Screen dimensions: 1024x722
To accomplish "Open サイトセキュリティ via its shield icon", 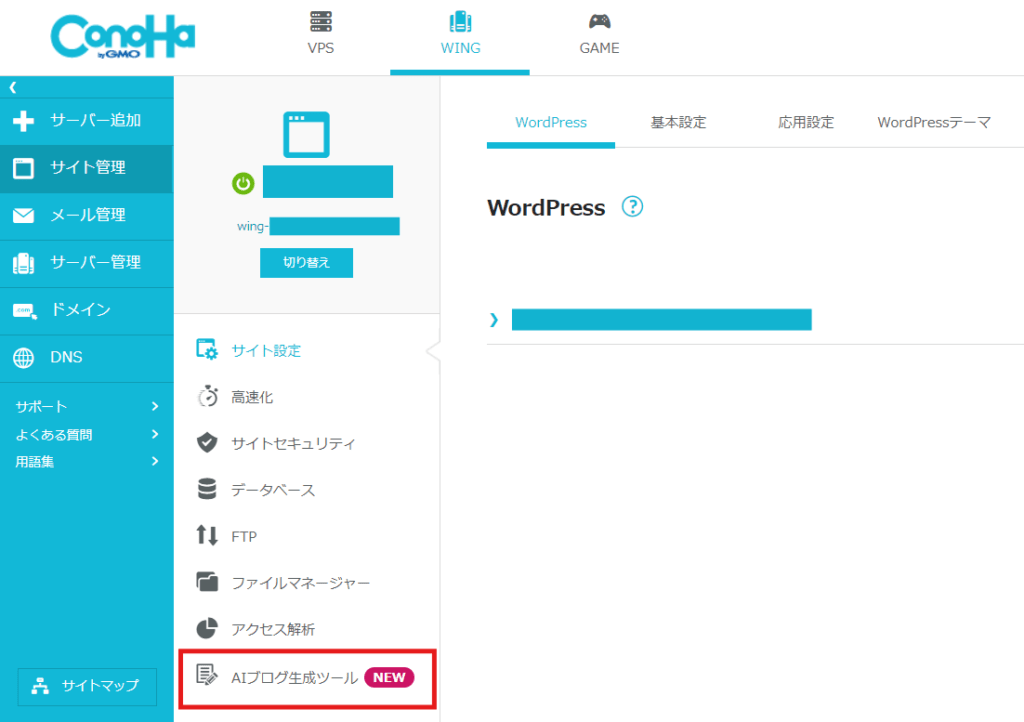I will (207, 443).
